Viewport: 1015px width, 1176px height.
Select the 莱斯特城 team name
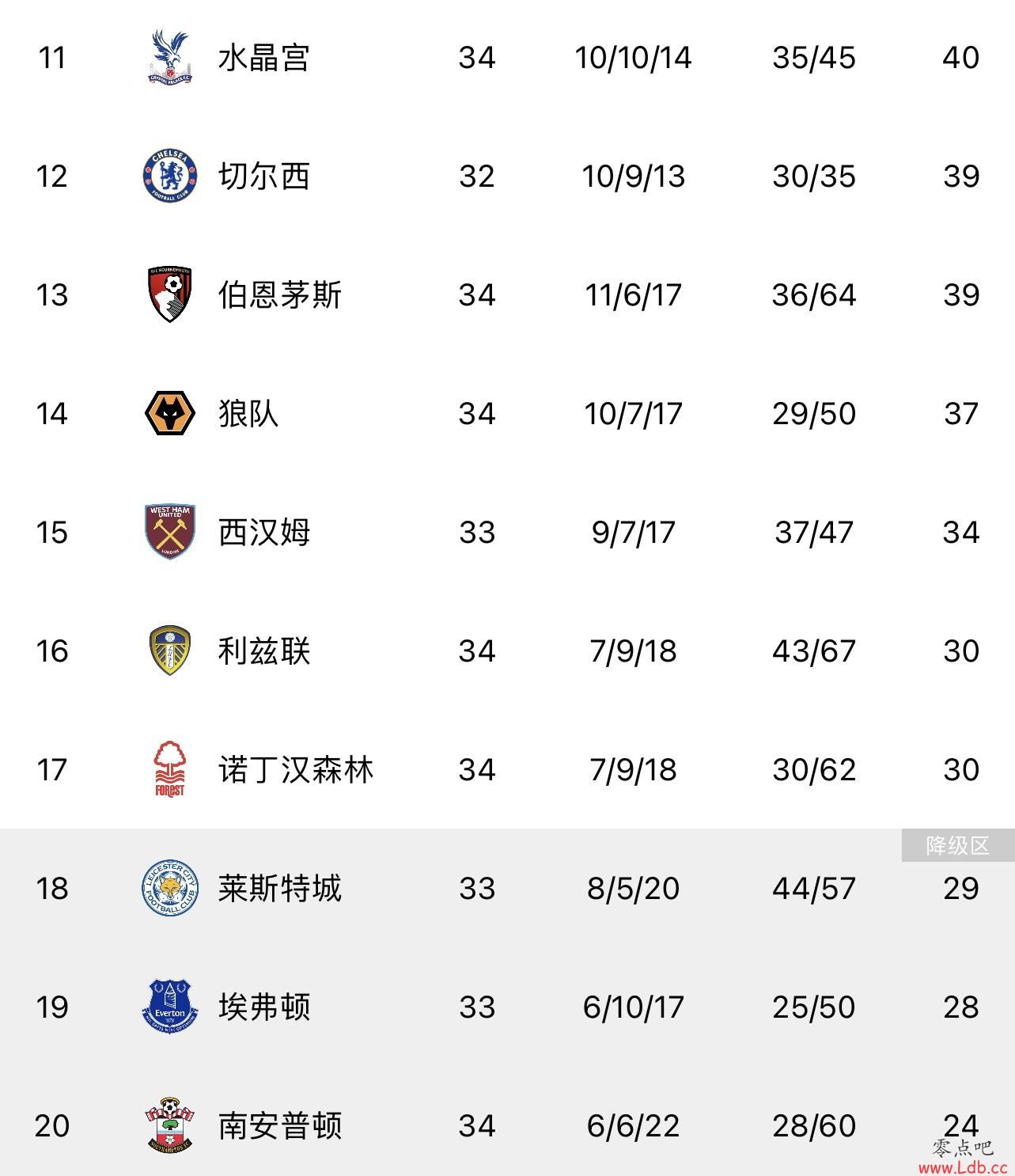point(279,889)
